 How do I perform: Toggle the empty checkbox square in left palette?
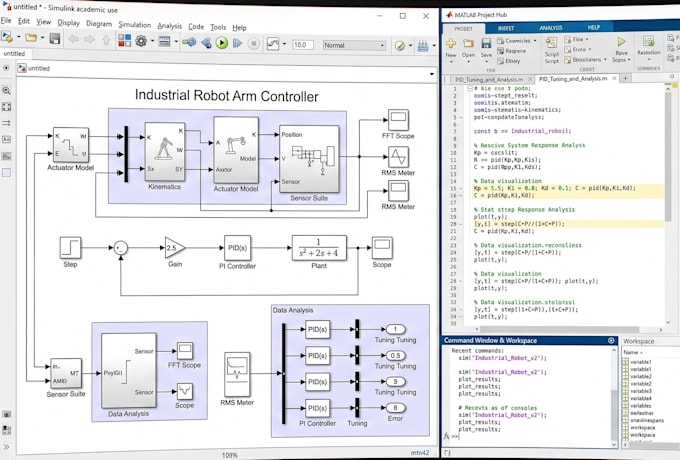[7, 173]
